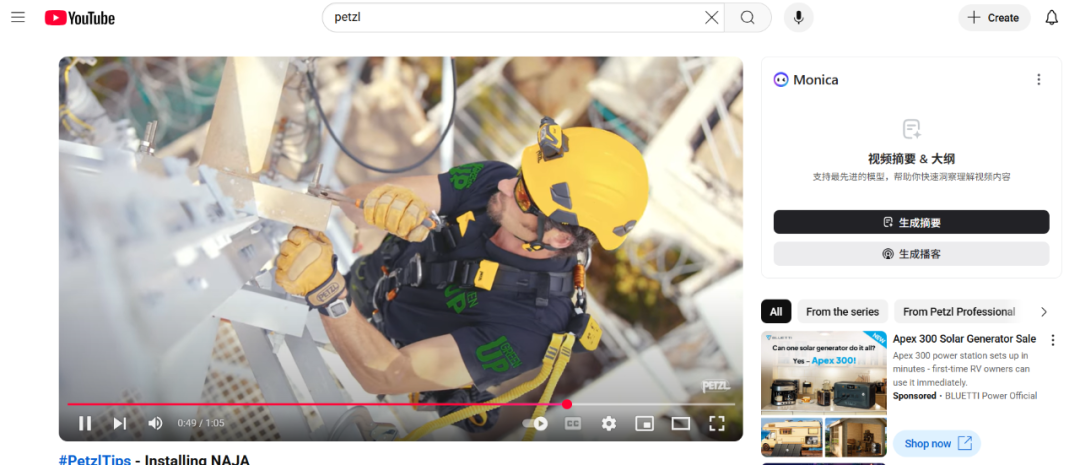Pause the video playback
1080x465 pixels.
85,423
